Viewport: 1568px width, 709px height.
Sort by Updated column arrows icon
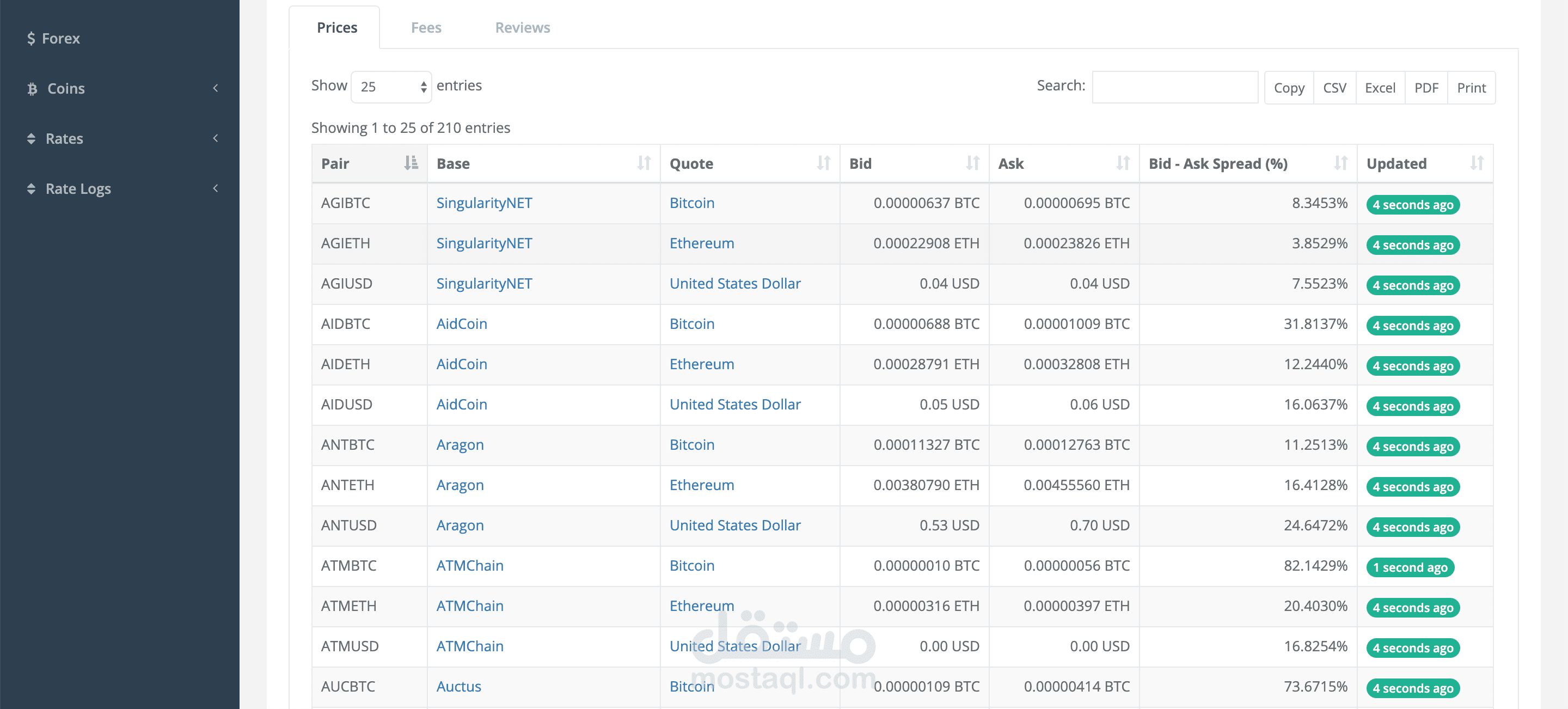point(1477,163)
